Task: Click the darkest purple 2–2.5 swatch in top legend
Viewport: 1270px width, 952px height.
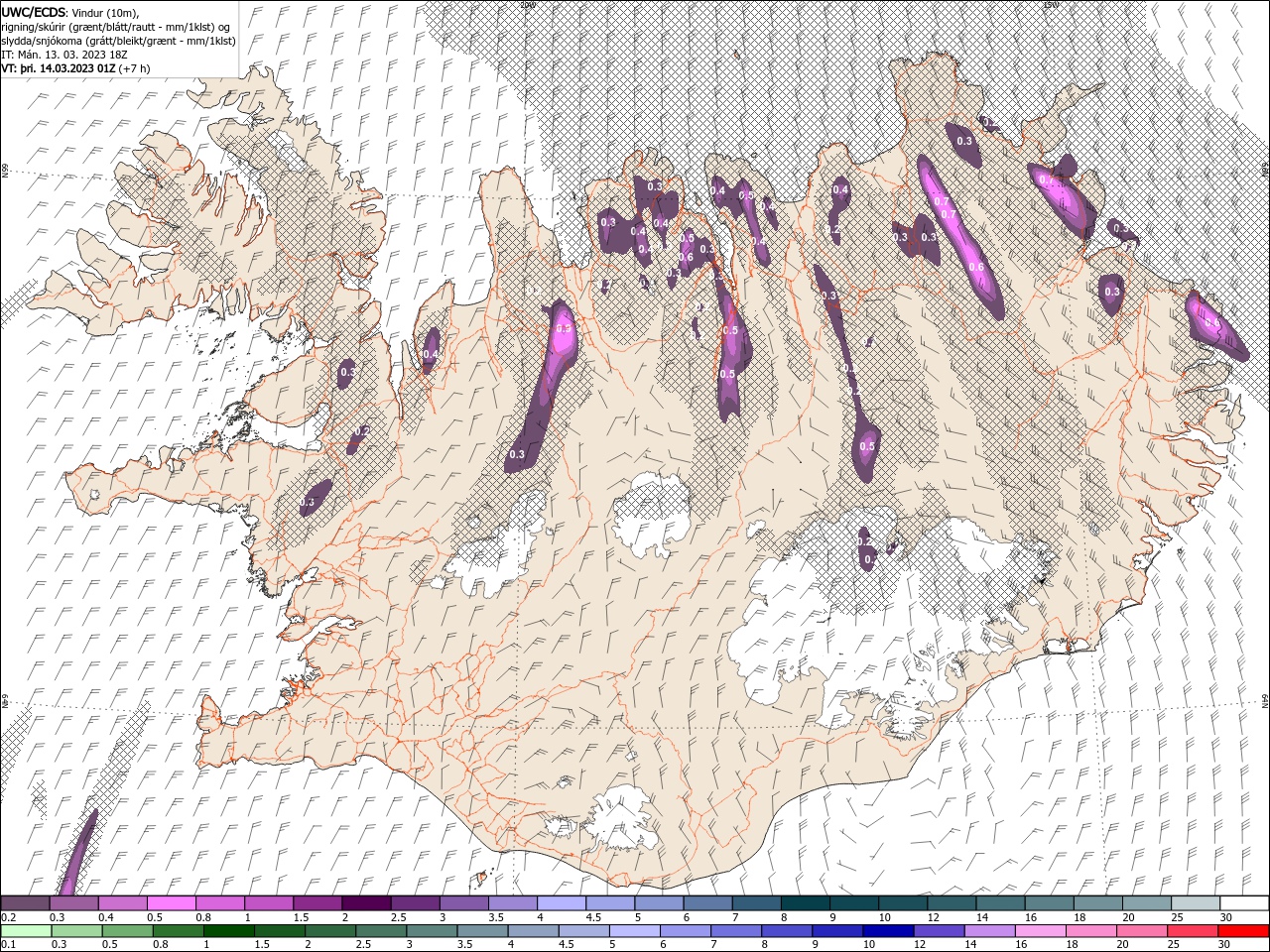Action: click(x=365, y=903)
